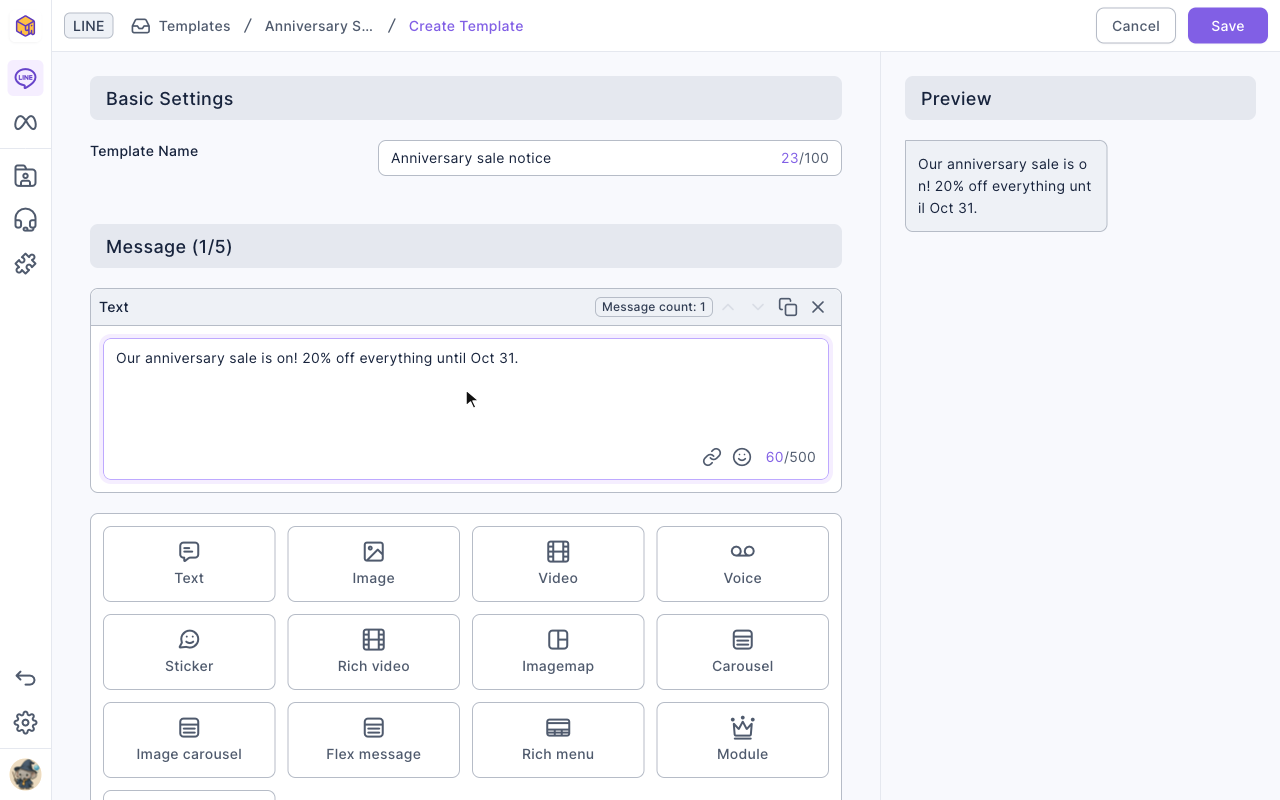Save the template

[1228, 26]
